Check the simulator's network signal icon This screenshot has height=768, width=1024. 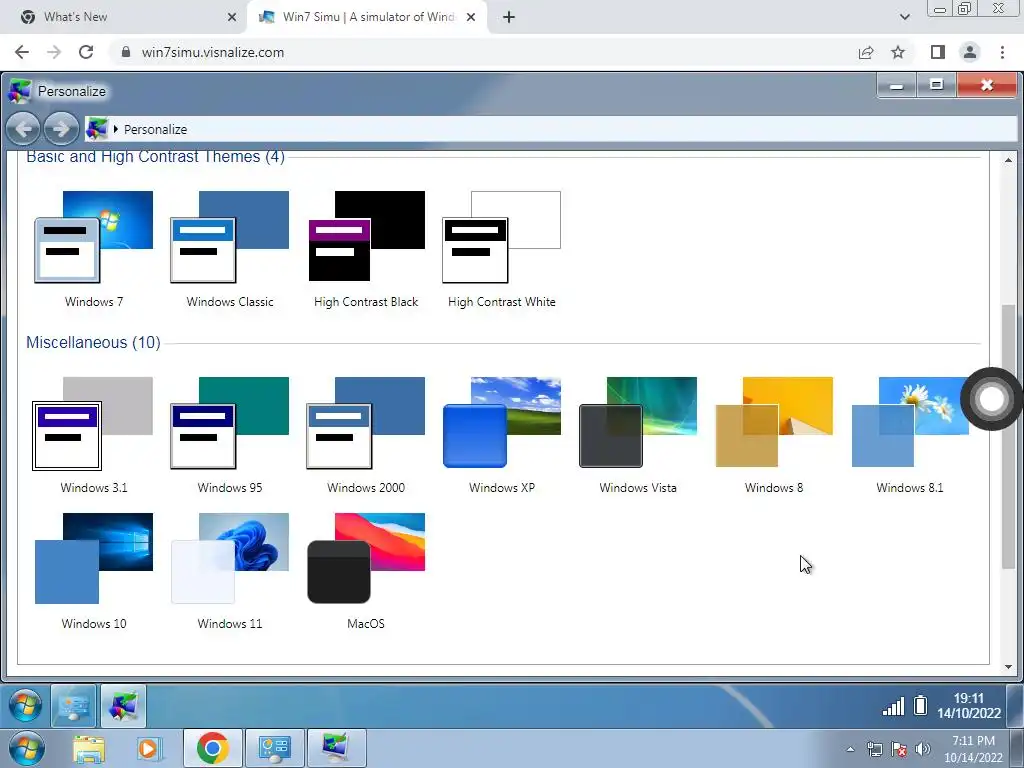893,706
